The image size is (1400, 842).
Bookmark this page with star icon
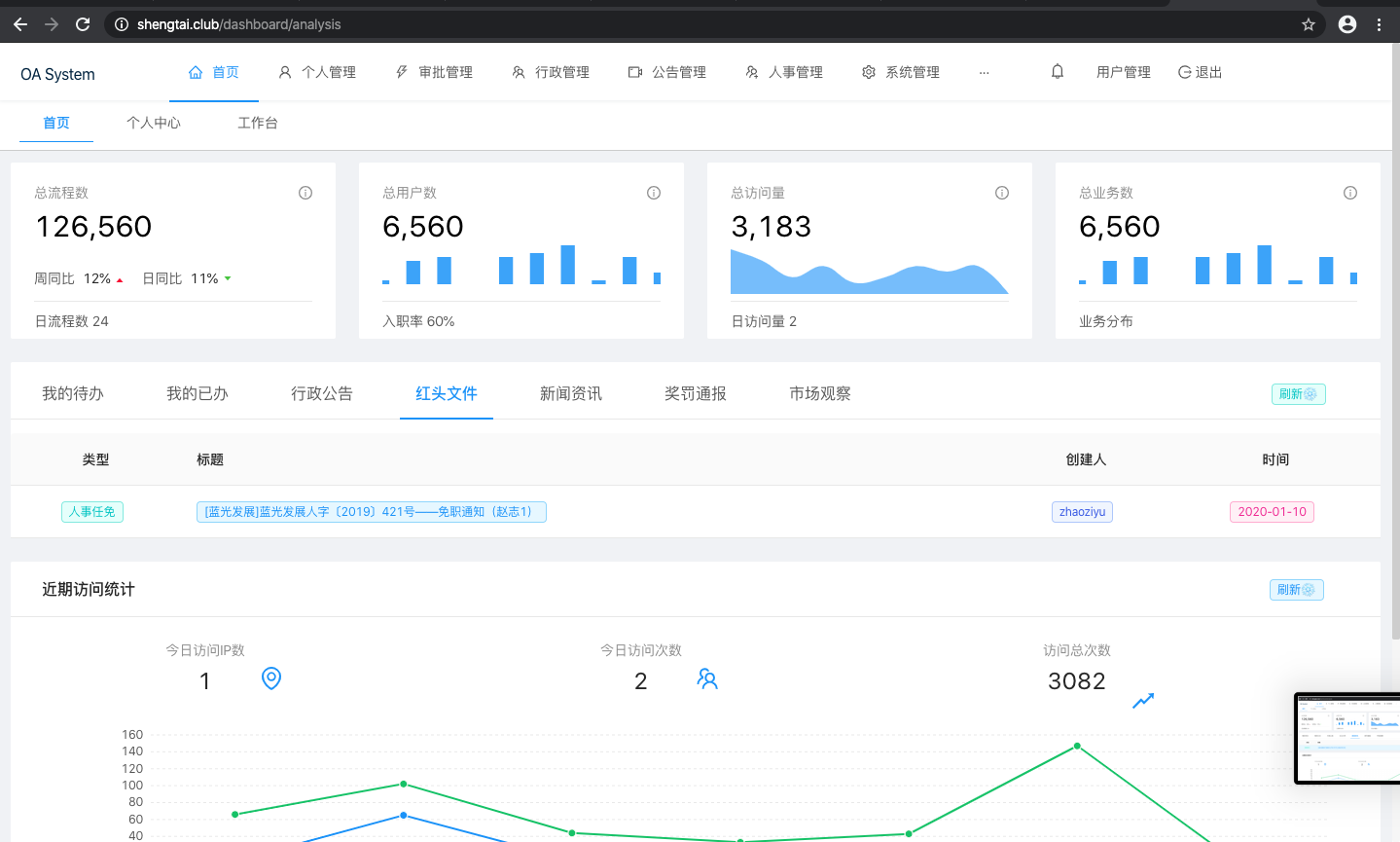coord(1309,24)
